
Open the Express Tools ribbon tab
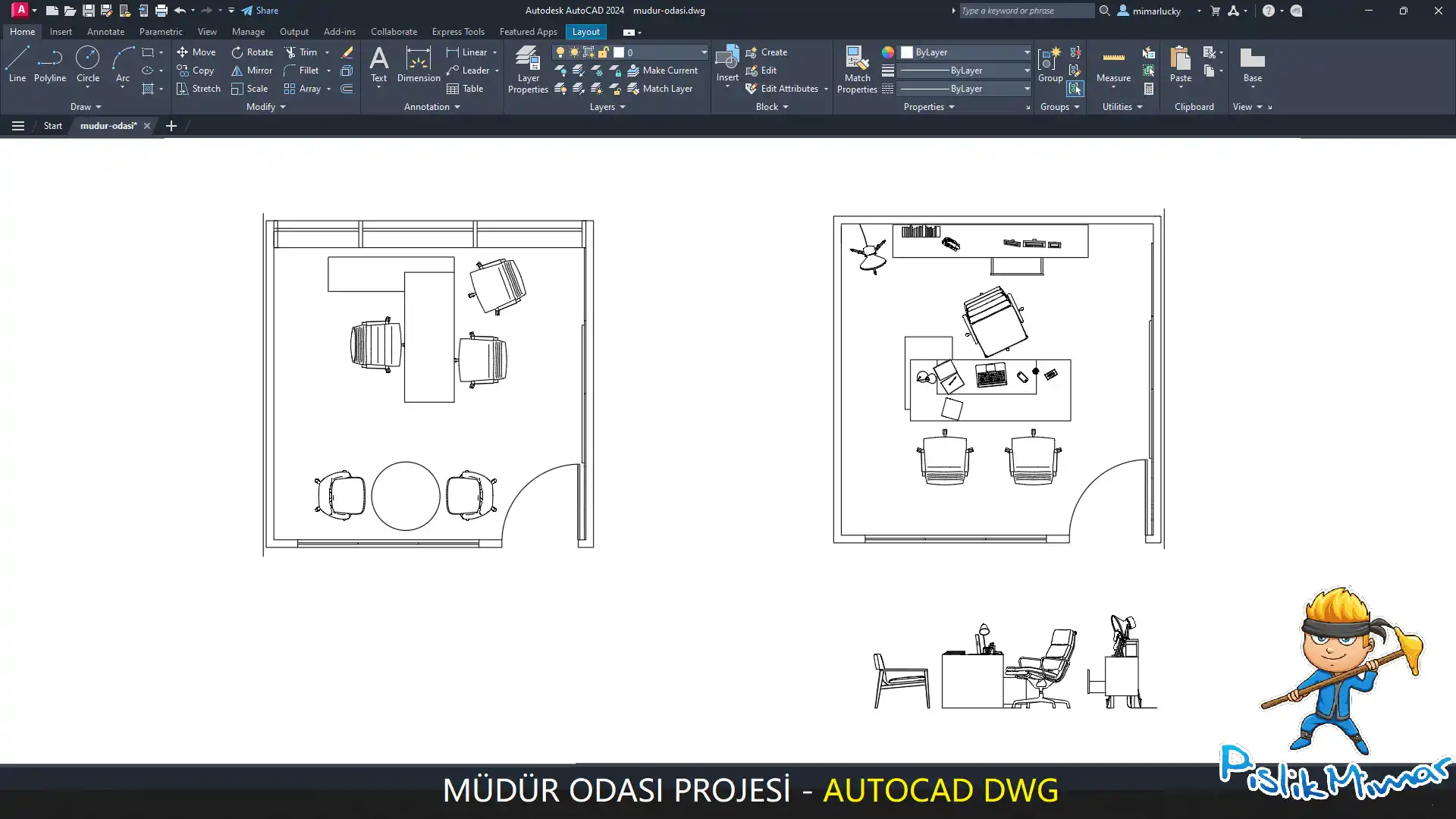click(458, 32)
